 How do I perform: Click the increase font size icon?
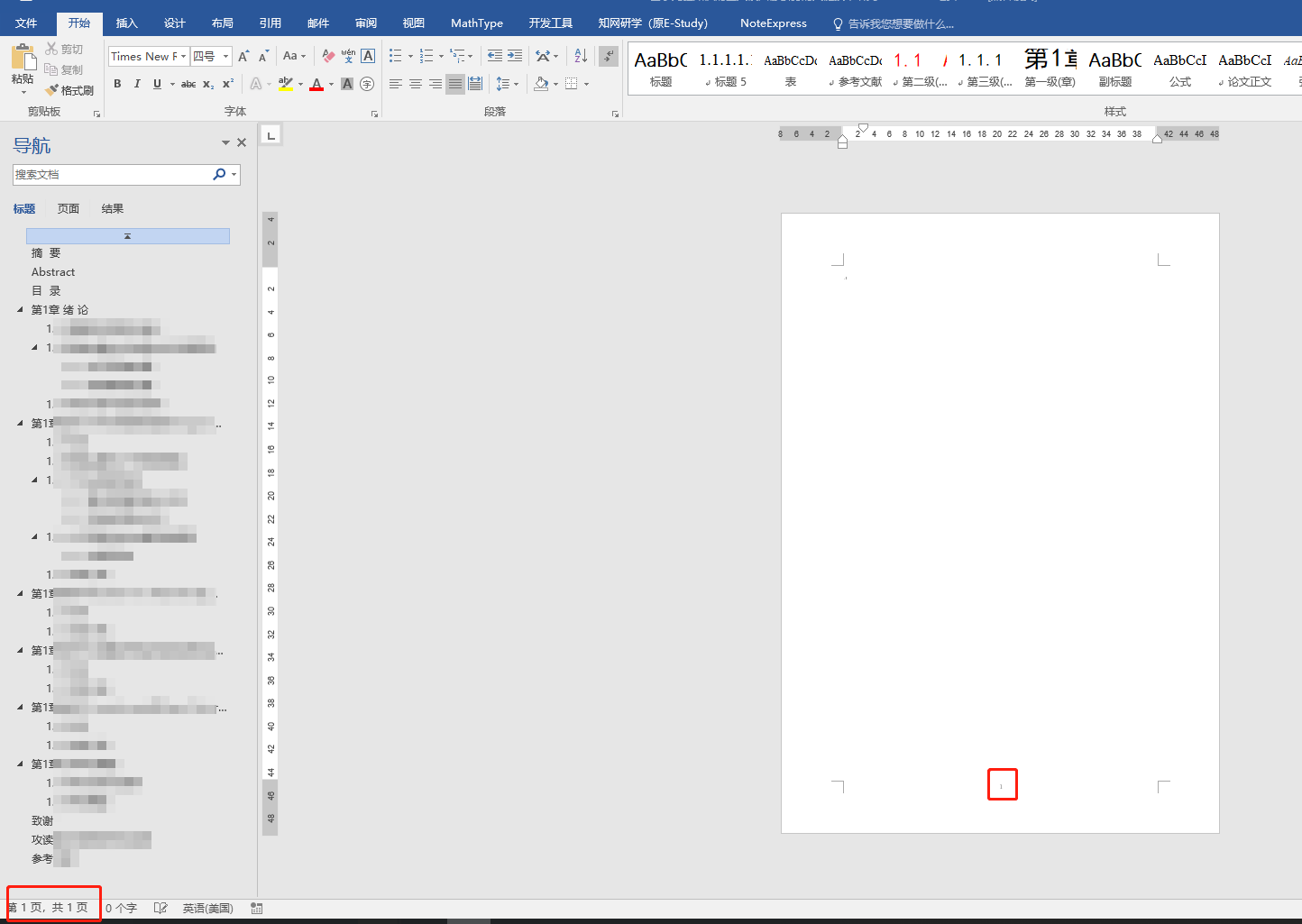[243, 56]
